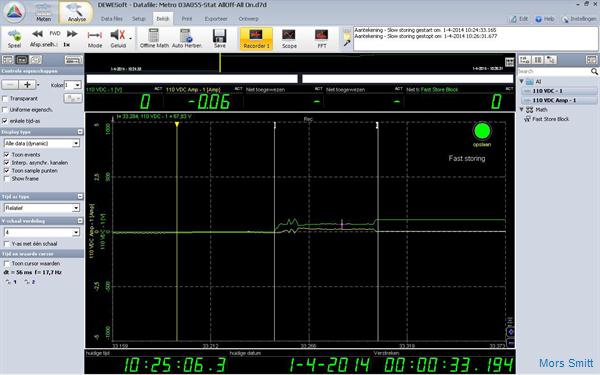Open Instellingen settings
Image resolution: width=600 pixels, height=375 pixels.
[579, 19]
